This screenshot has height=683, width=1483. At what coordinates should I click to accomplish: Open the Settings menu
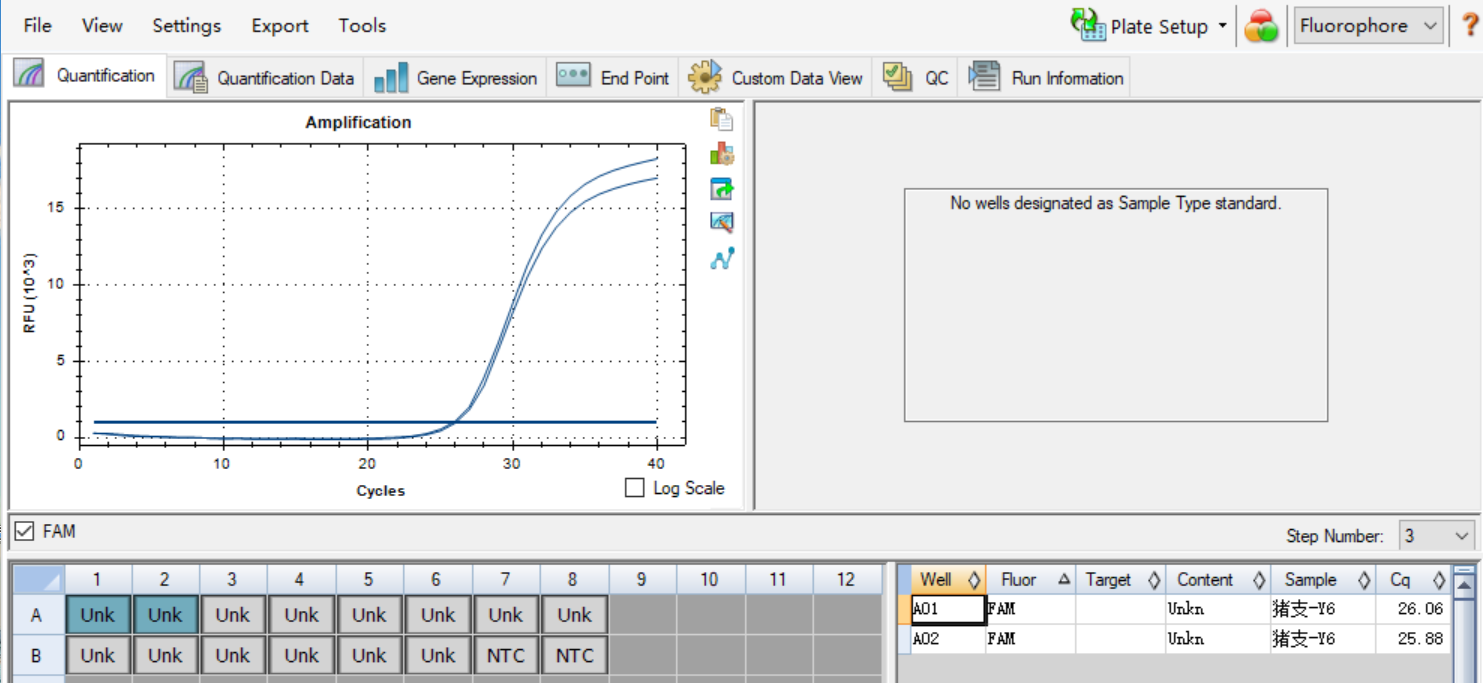(x=187, y=26)
